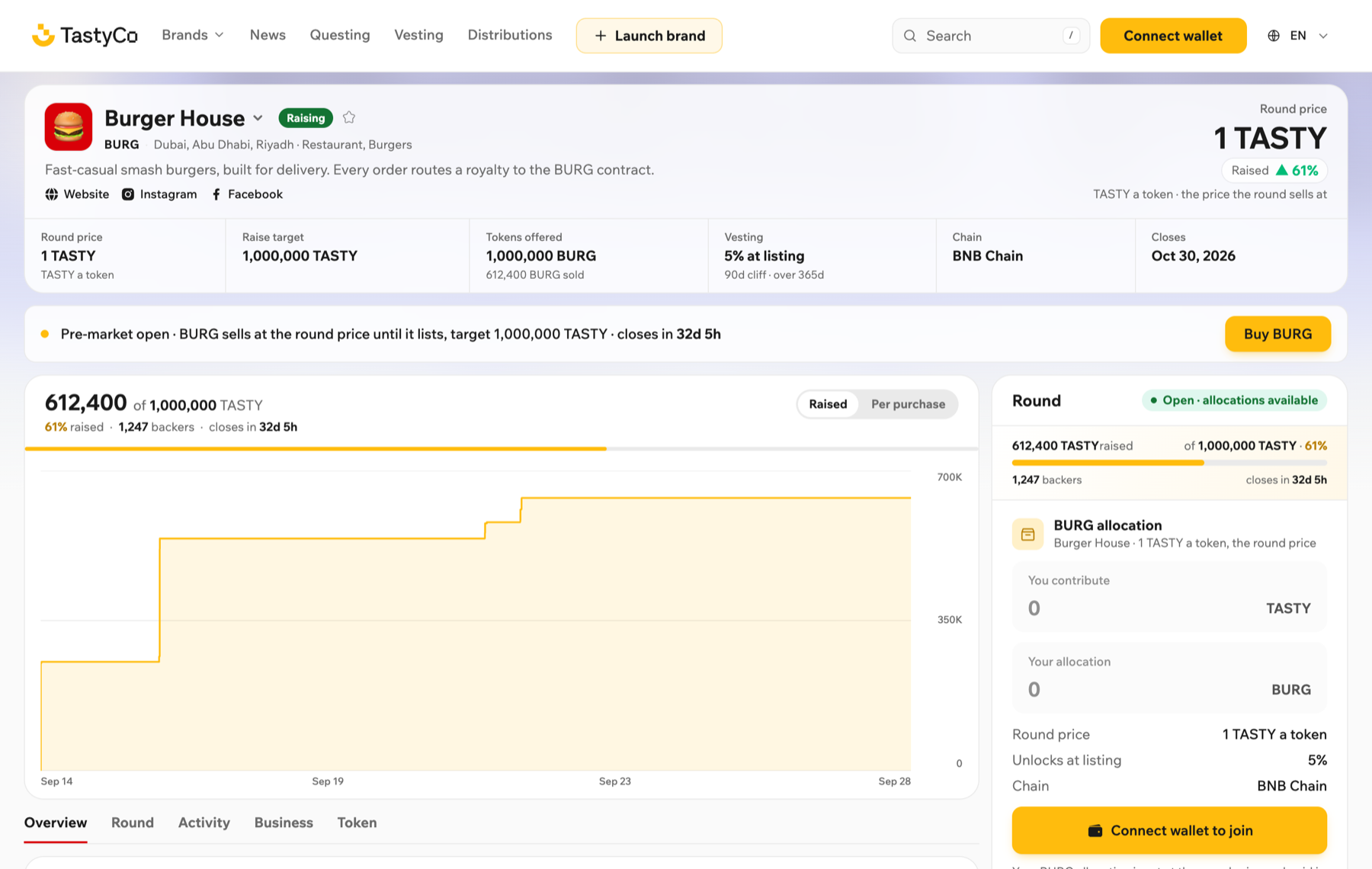This screenshot has width=1372, height=869.
Task: Open the News menu item
Action: [x=268, y=35]
